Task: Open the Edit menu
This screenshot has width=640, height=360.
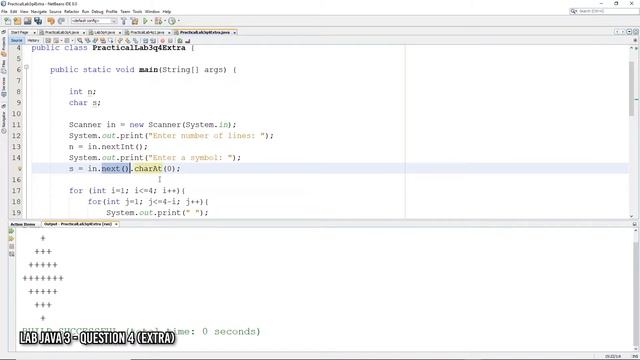Action: click(13, 11)
